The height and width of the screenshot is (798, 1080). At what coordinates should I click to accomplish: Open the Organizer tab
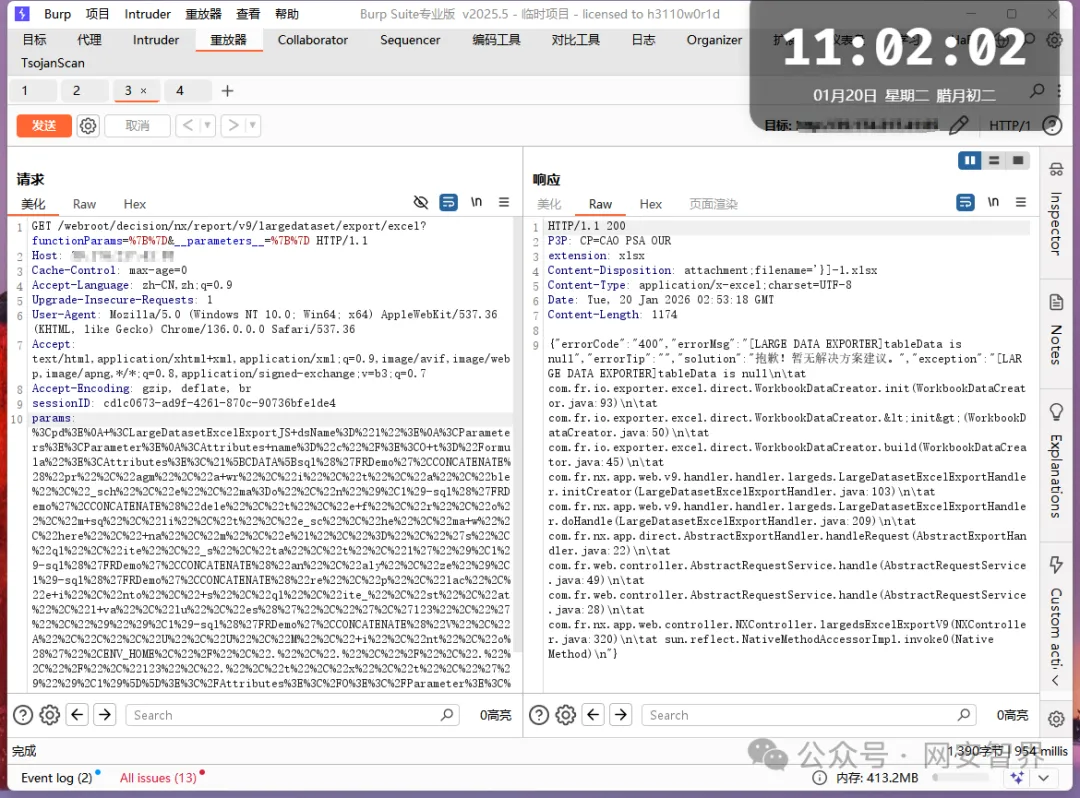click(x=714, y=40)
